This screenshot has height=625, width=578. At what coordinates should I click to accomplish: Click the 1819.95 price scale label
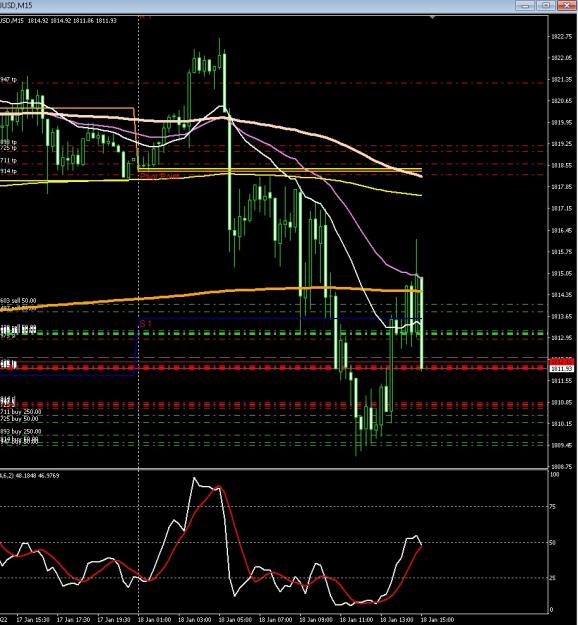point(562,122)
